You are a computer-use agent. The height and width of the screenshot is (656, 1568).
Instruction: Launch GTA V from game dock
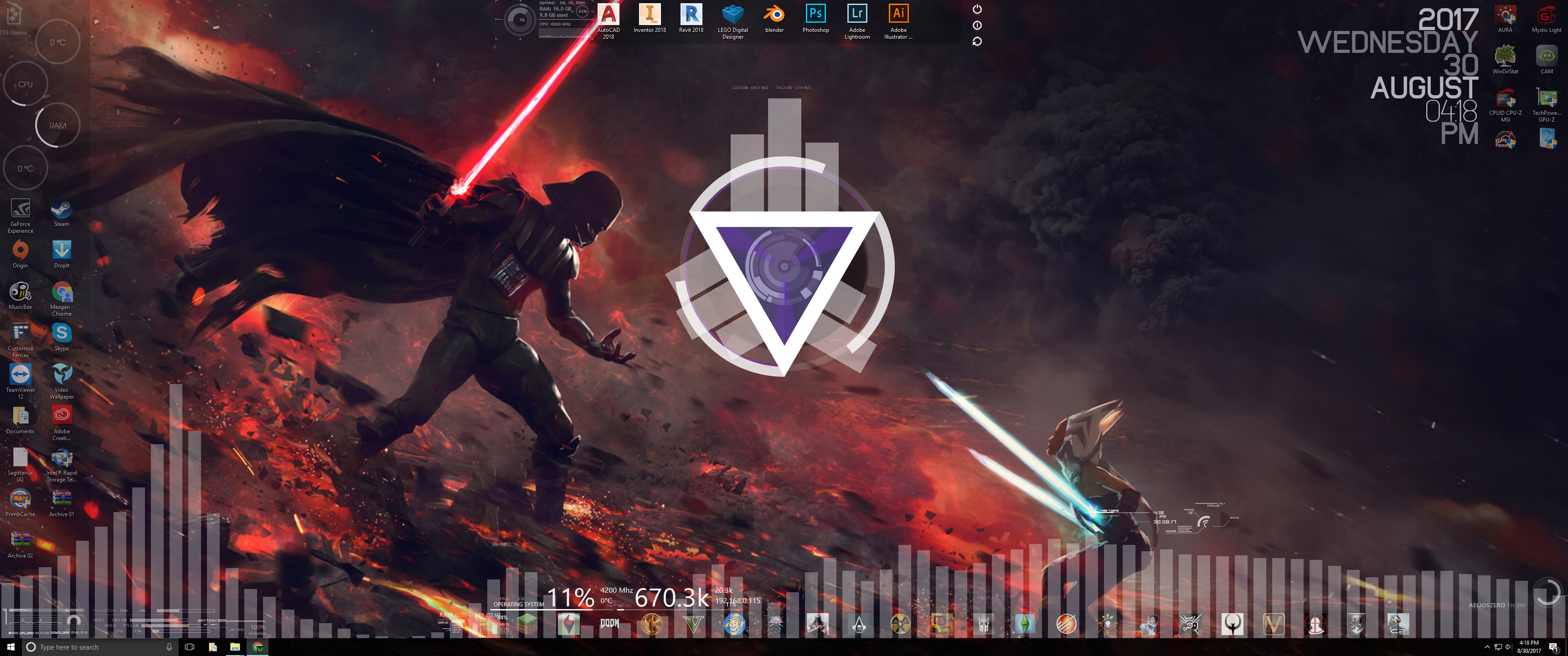pos(693,625)
